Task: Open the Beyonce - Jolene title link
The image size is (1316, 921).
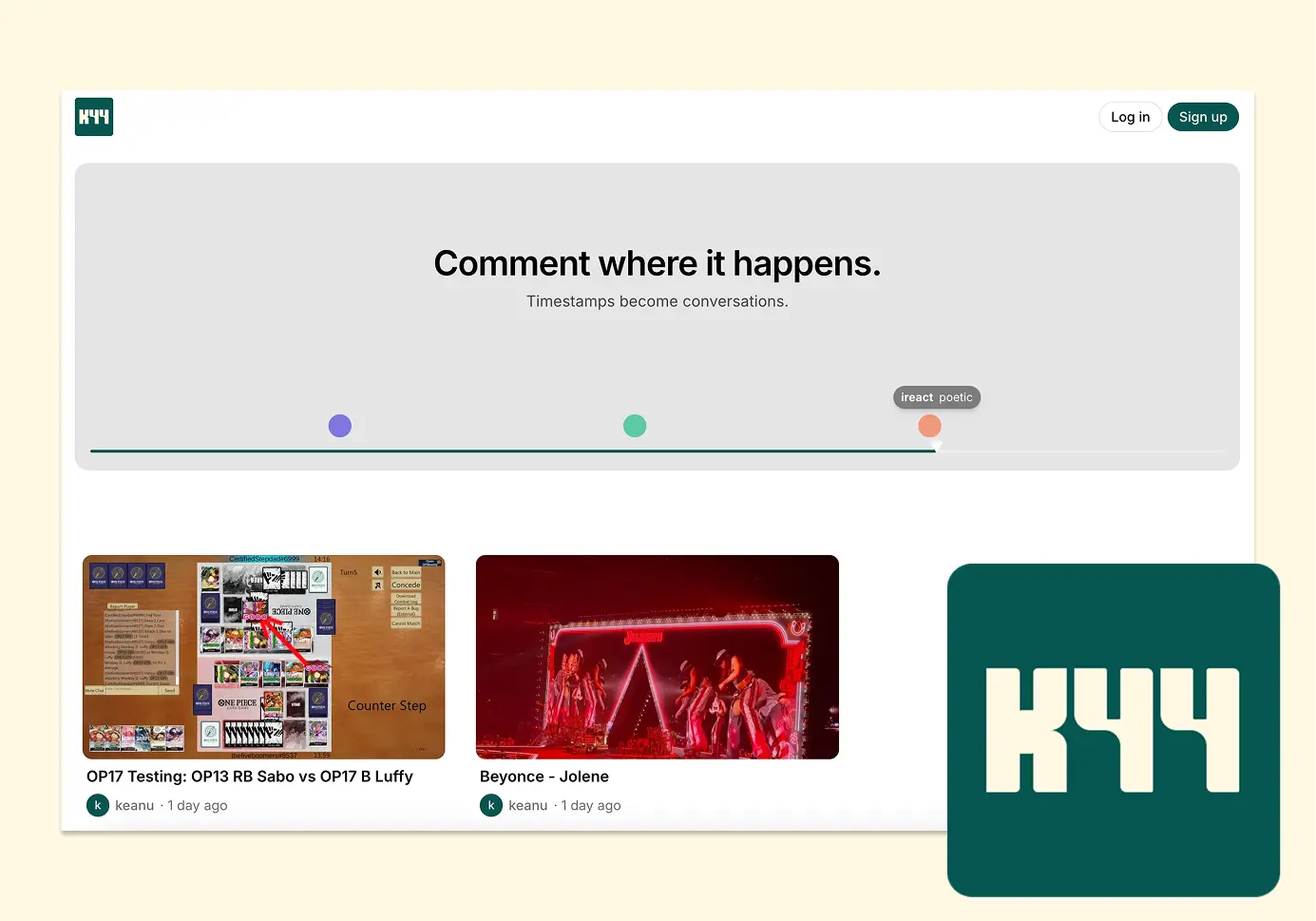Action: (544, 777)
